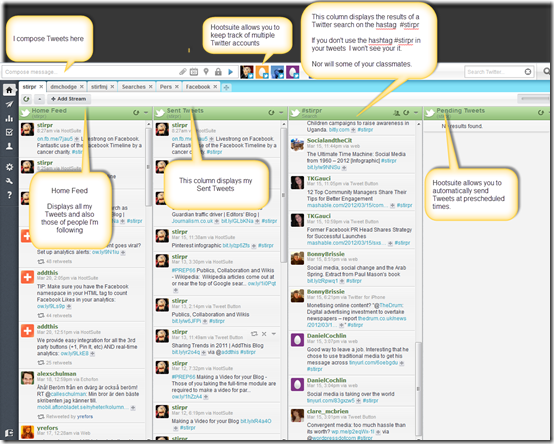Screen dimensions: 554x444
Task: Click the #PREP66 hashtag in the Making a Video tweet
Action: (x=183, y=377)
